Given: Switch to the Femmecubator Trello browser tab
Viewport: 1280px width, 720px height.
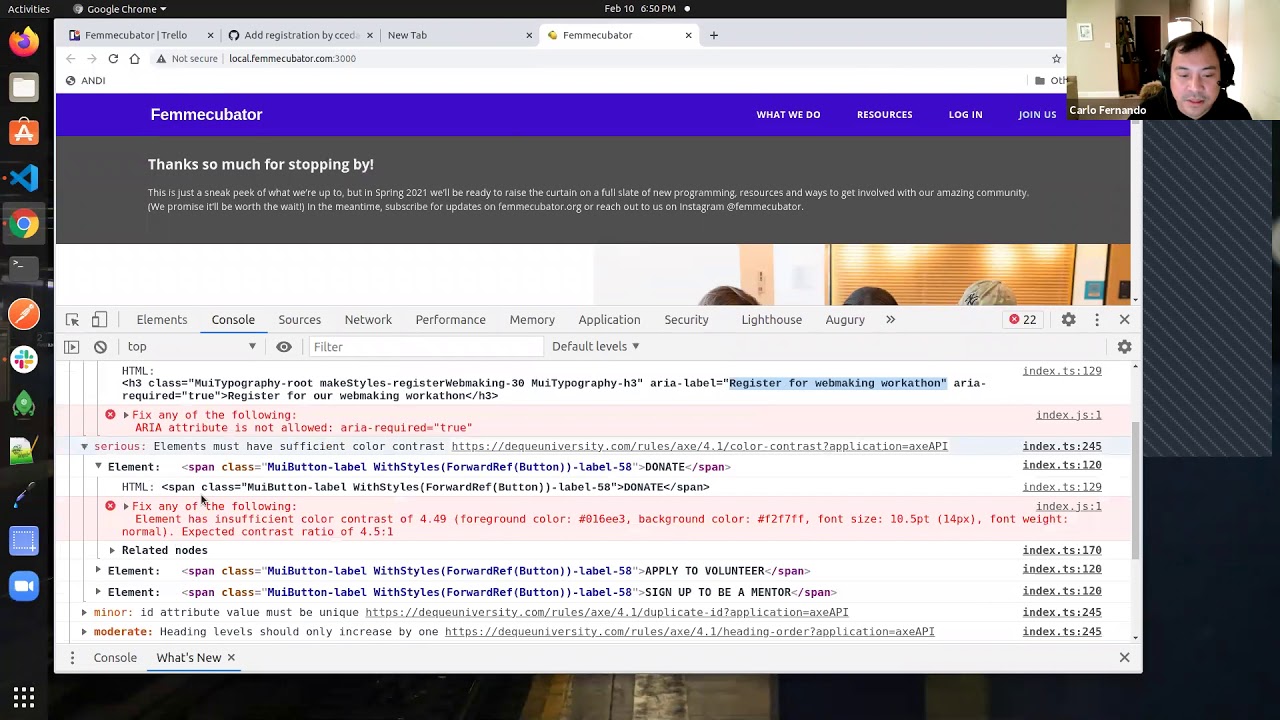Looking at the screenshot, I should pyautogui.click(x=136, y=35).
